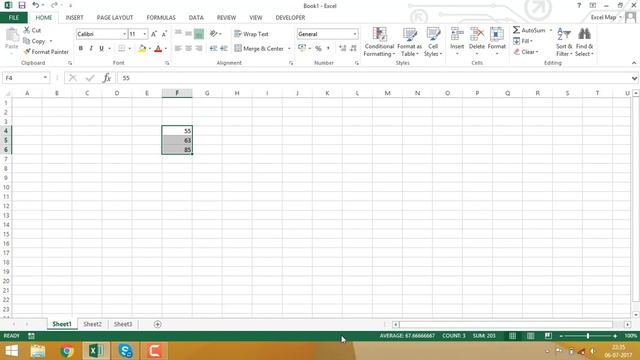Decrease decimal places
This screenshot has height=360, width=640.
point(353,48)
